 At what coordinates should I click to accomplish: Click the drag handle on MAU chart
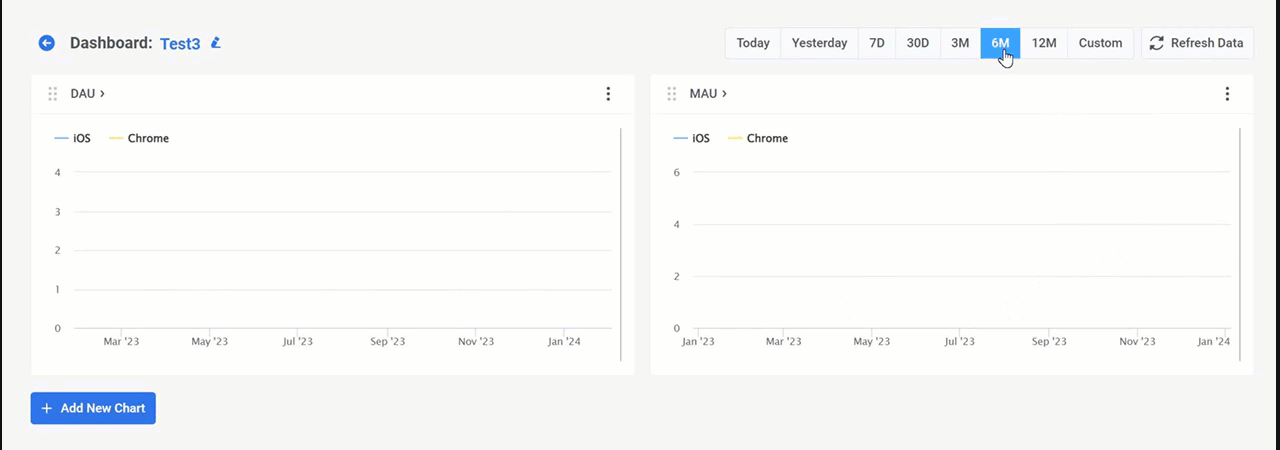click(672, 94)
